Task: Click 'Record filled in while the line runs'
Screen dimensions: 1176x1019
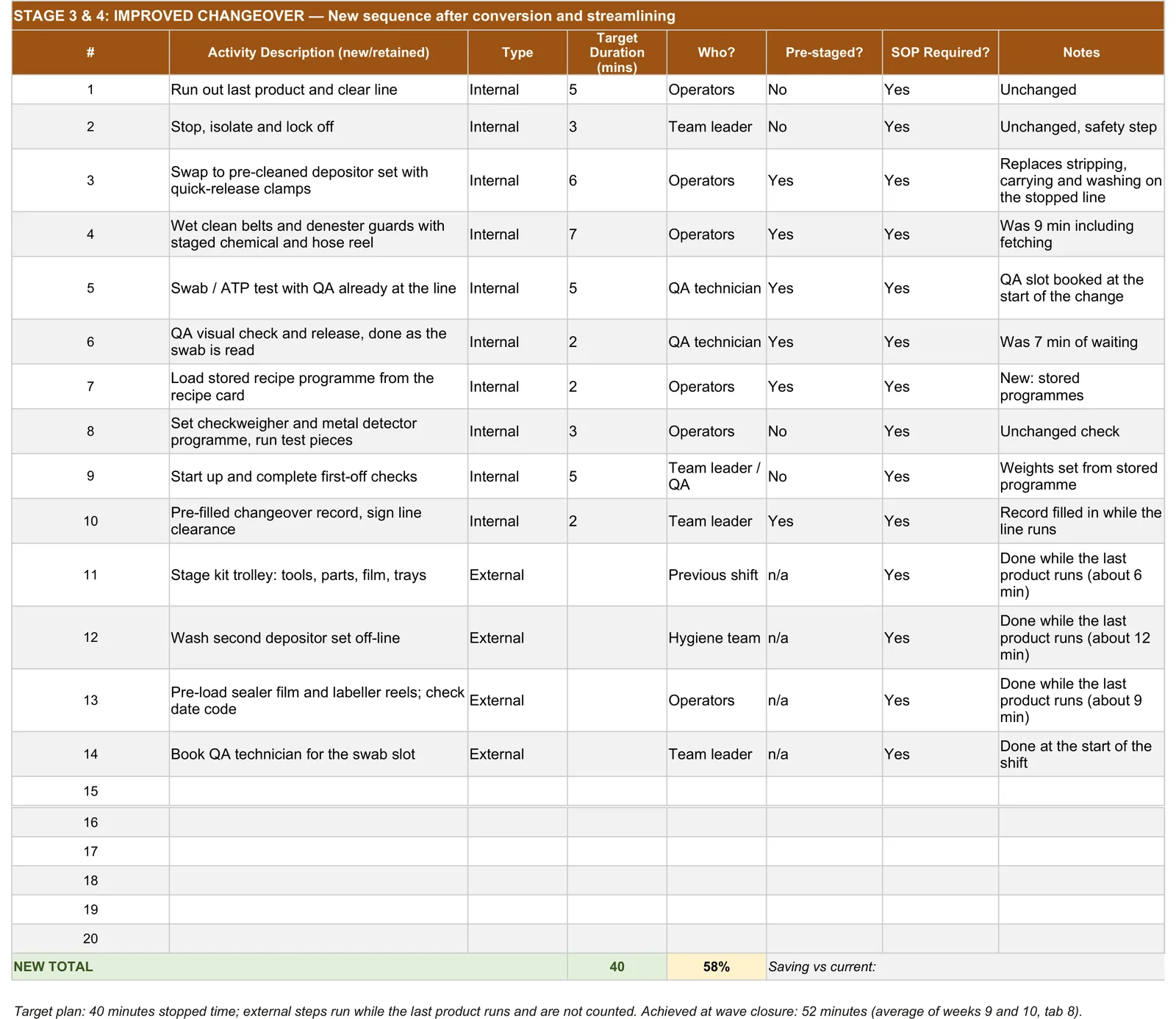Action: (x=1081, y=521)
